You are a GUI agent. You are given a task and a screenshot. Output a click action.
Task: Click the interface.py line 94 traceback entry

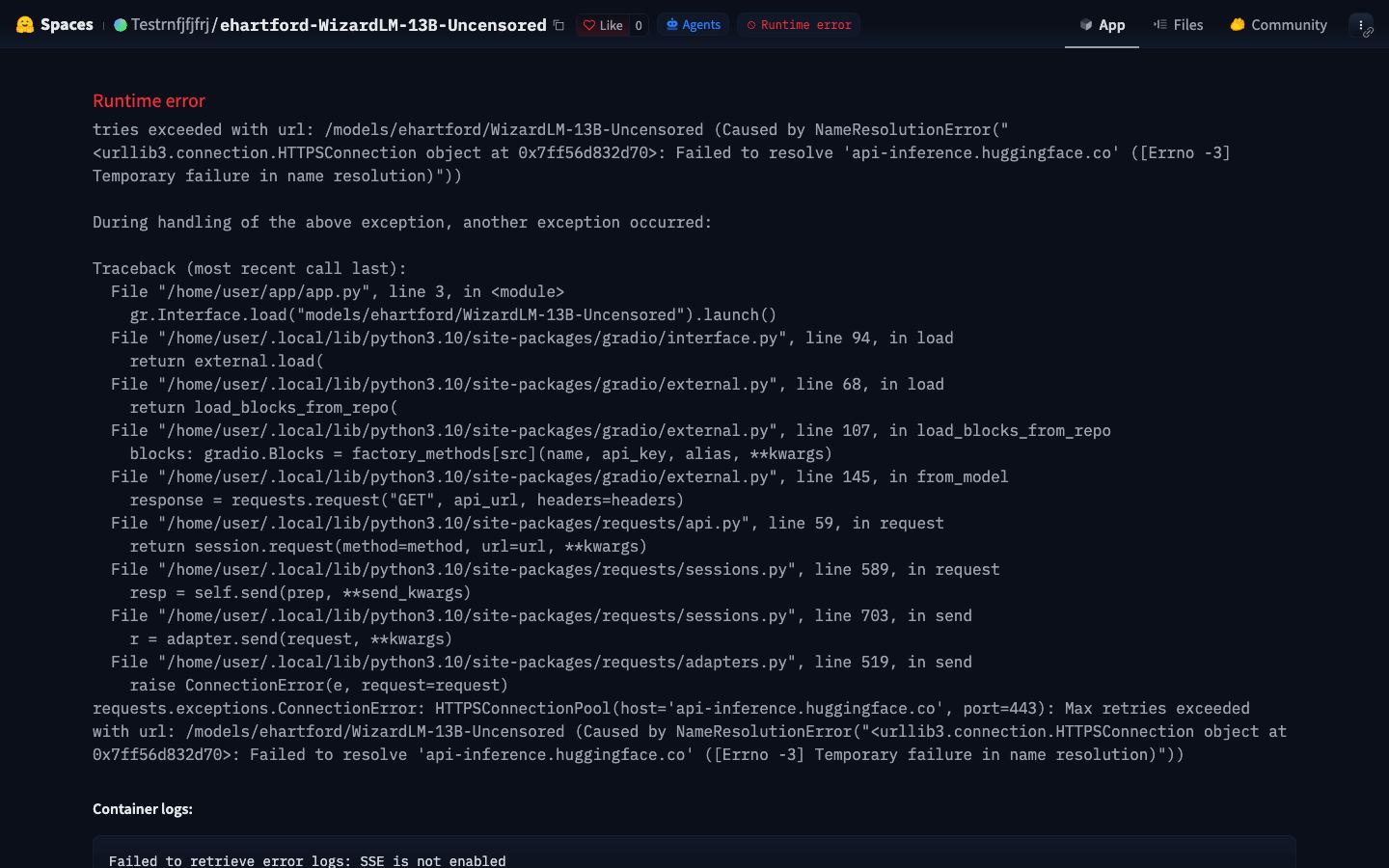pos(532,338)
